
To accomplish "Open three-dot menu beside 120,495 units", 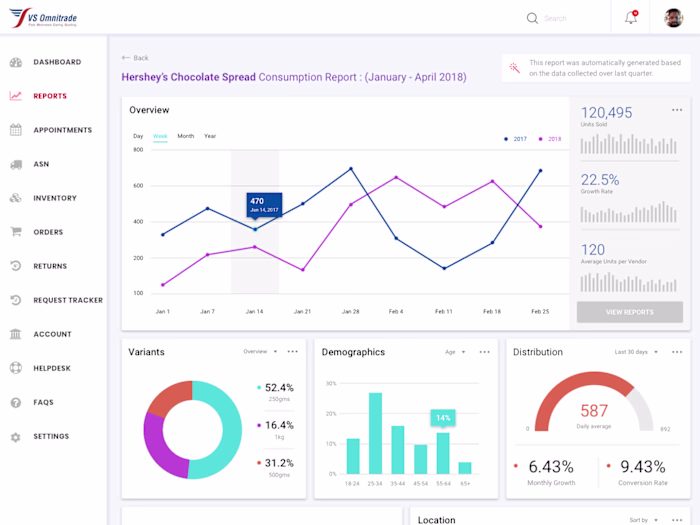I will (677, 110).
